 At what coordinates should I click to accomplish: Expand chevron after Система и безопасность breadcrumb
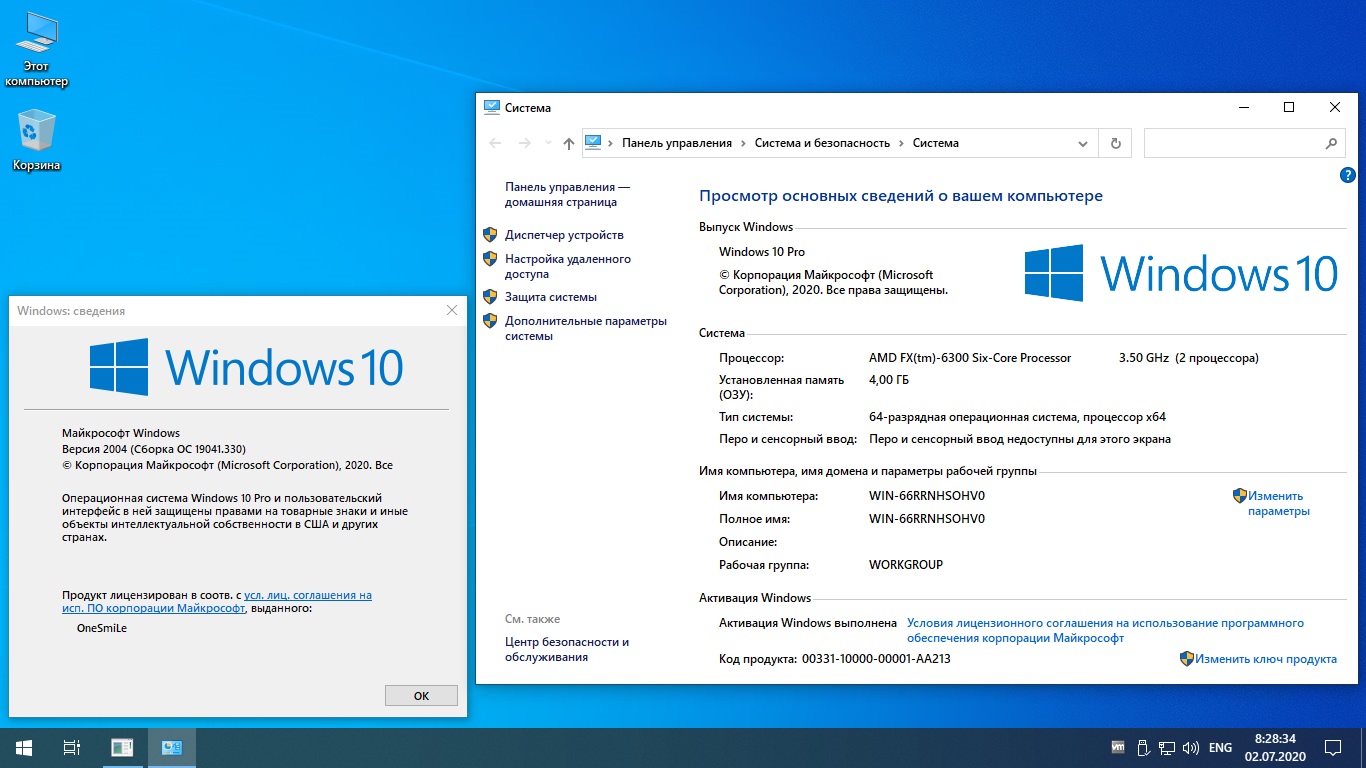901,143
